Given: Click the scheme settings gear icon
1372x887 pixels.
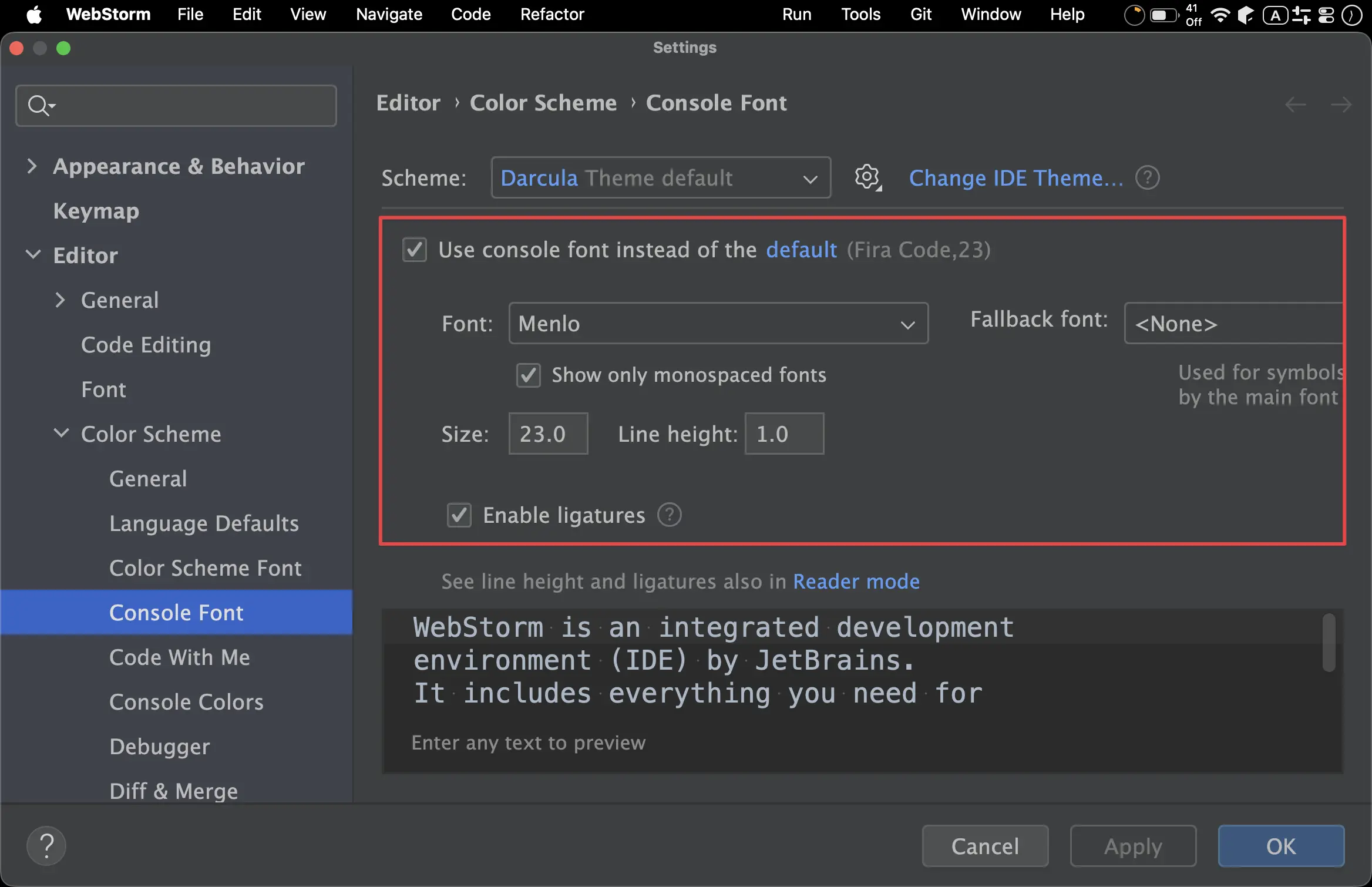Looking at the screenshot, I should (867, 177).
